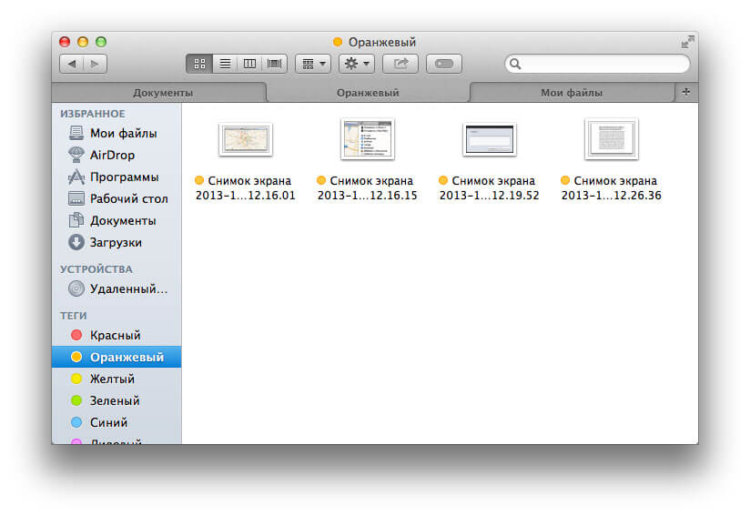Click the УСТРОЙСТВА section header
The image size is (750, 516).
(x=96, y=269)
